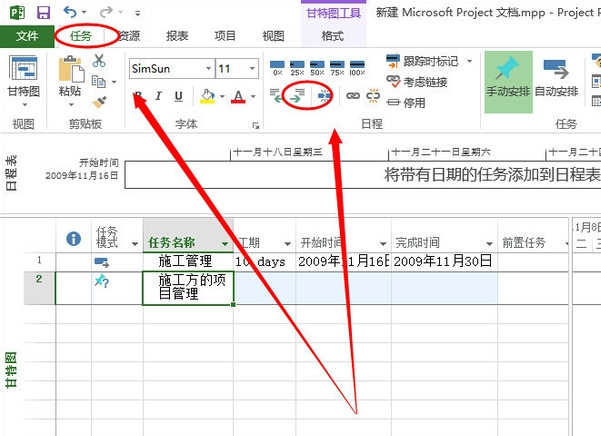Expand the 跟踪时标记 dropdown arrow
This screenshot has width=601, height=436.
point(469,61)
